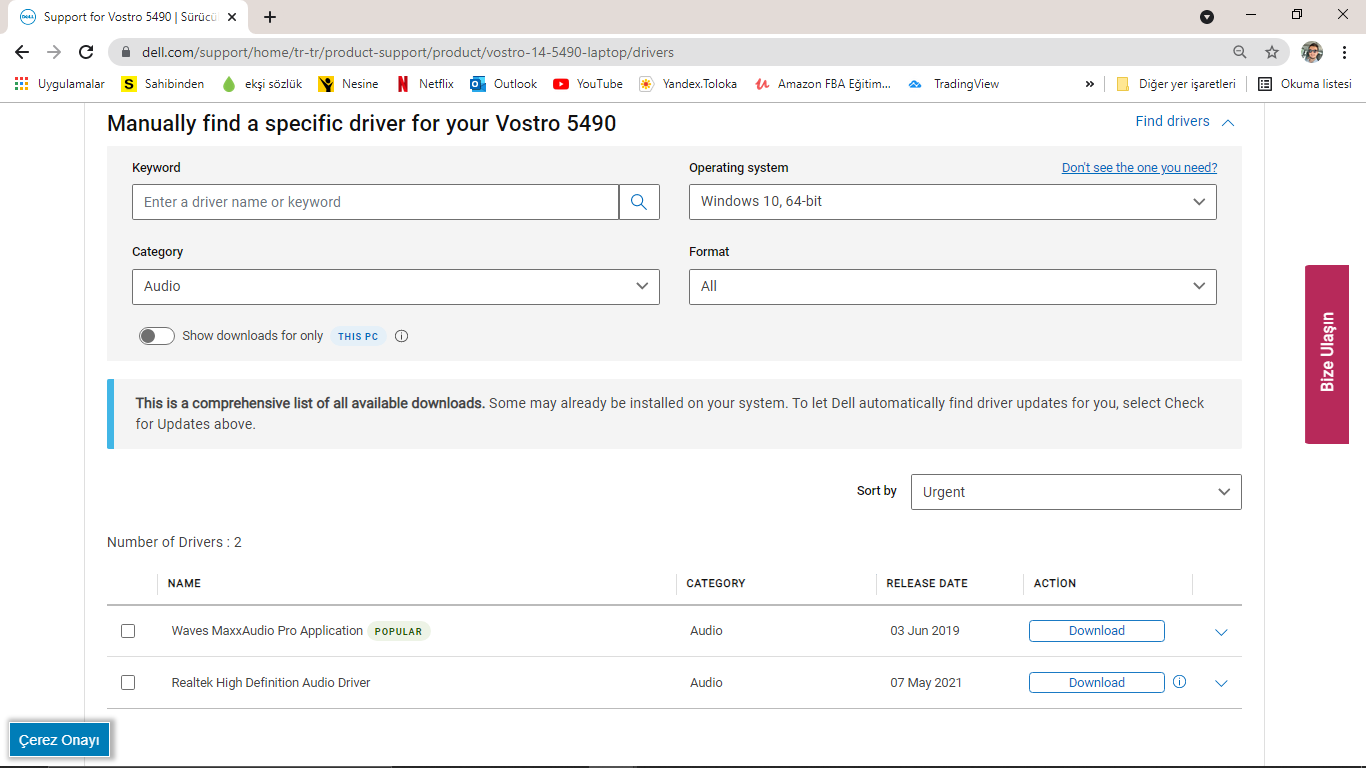Open the Operating system dropdown

pyautogui.click(x=952, y=202)
